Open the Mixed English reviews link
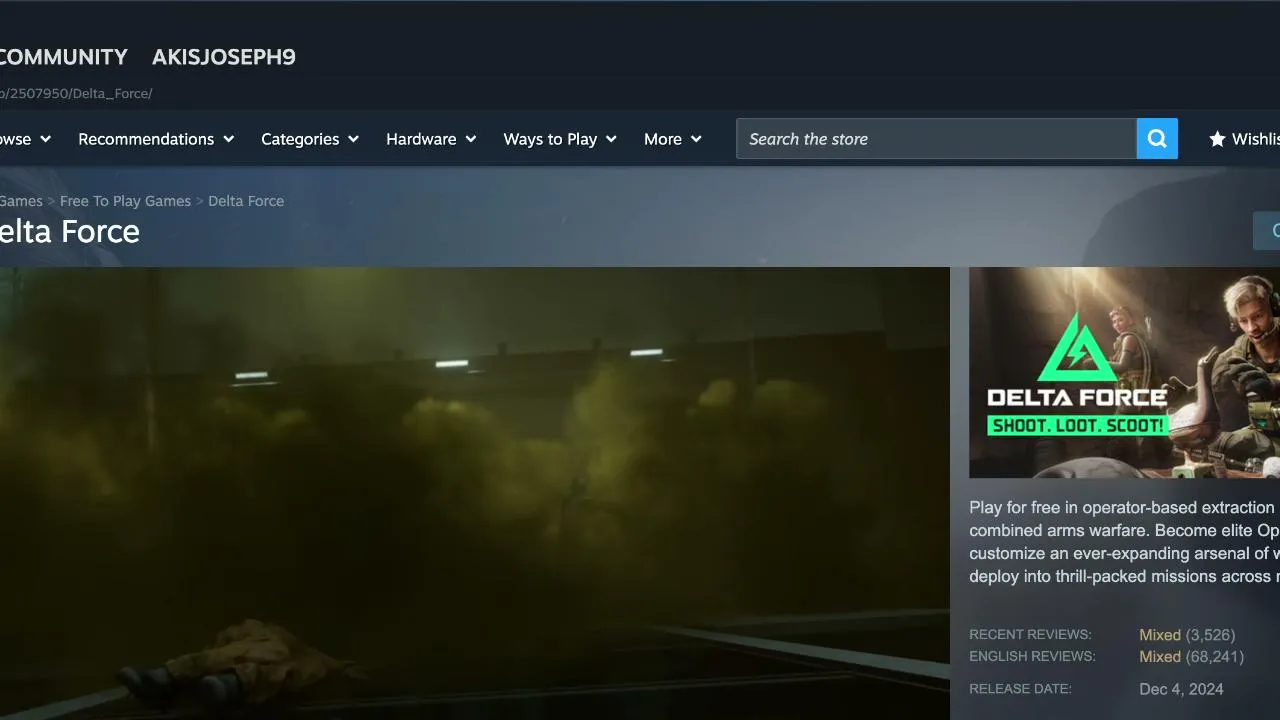Image resolution: width=1280 pixels, height=720 pixels. pos(1160,657)
